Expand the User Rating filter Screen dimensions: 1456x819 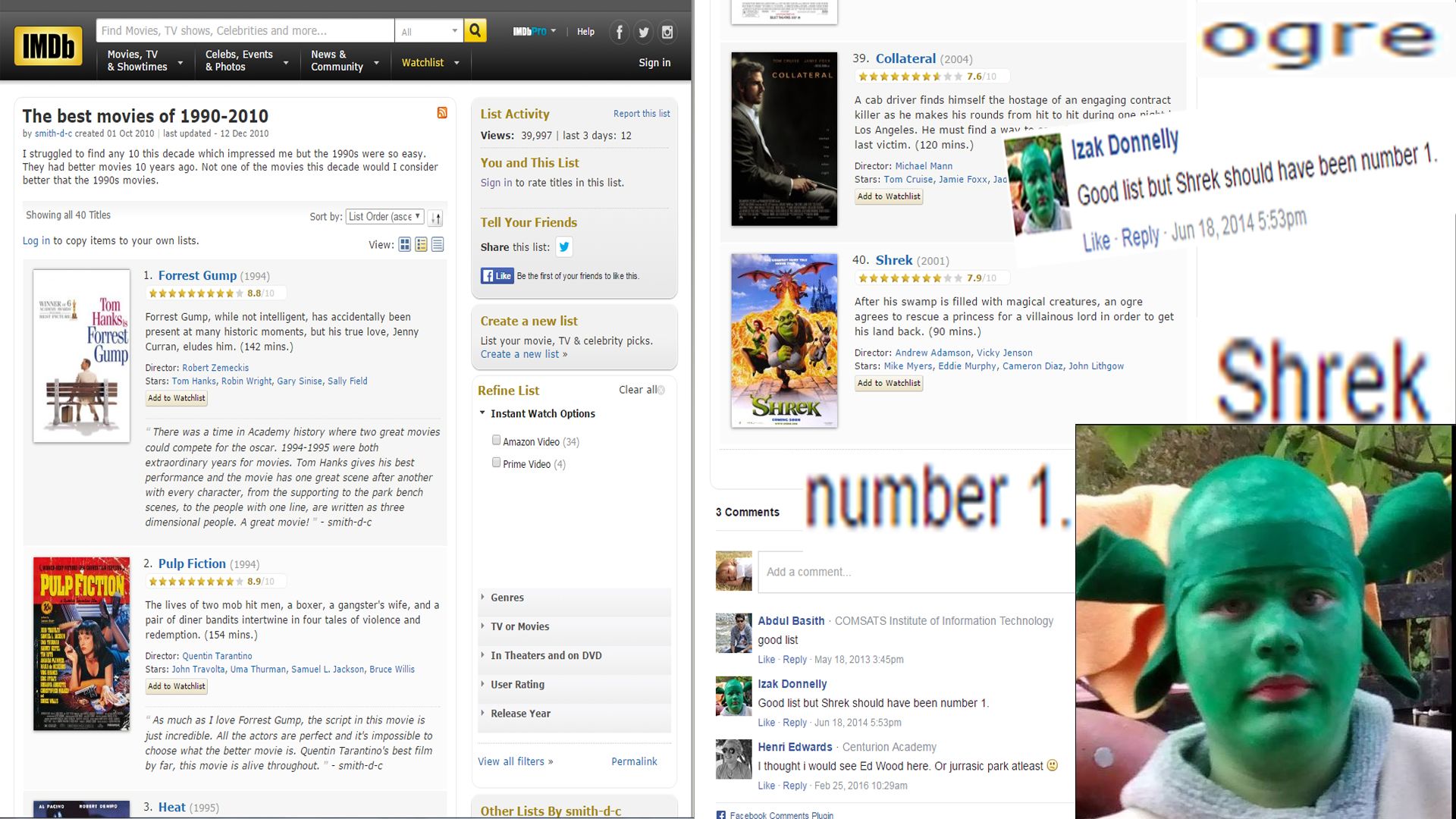click(574, 684)
